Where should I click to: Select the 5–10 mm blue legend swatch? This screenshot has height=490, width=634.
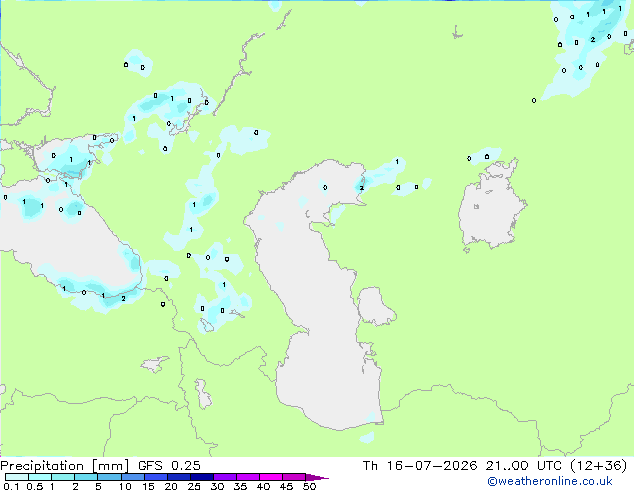[x=109, y=477]
